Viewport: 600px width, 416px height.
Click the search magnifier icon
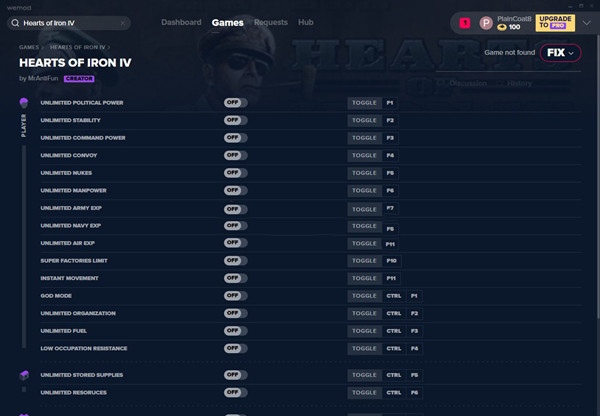pos(15,23)
